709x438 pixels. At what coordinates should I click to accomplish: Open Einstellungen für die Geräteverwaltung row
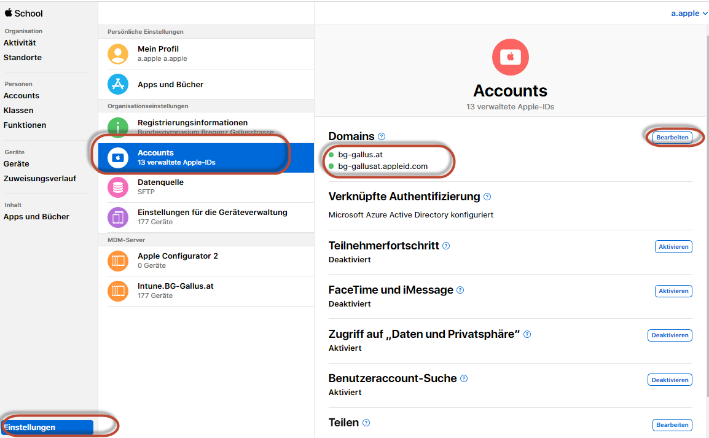click(x=206, y=217)
